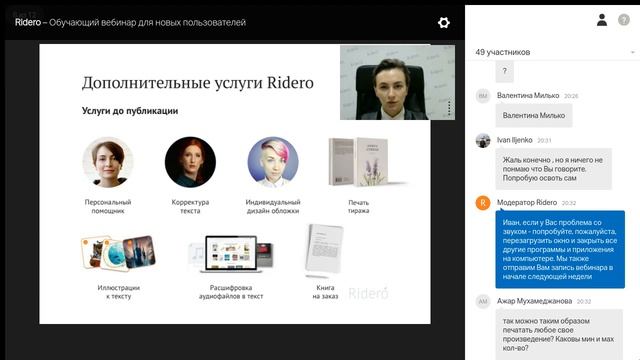Expand the 49 участников participants dropdown
This screenshot has width=640, height=360.
pos(632,52)
